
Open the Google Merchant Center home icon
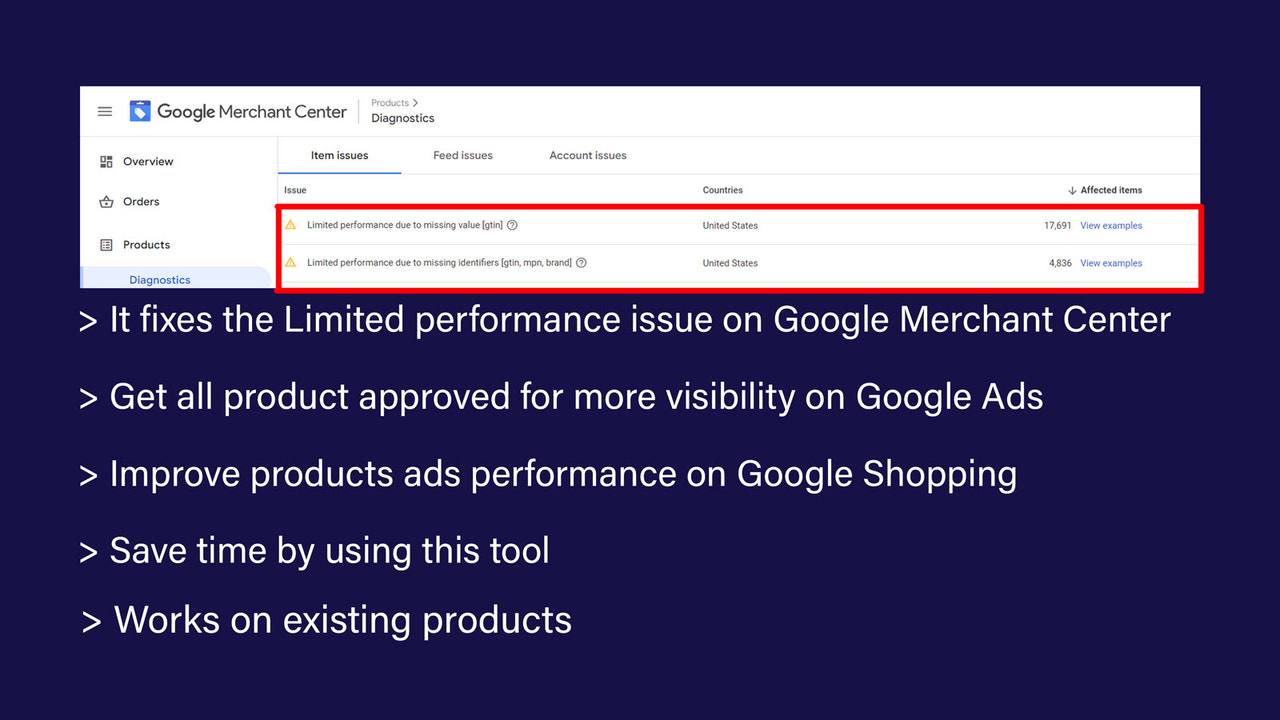[x=139, y=111]
